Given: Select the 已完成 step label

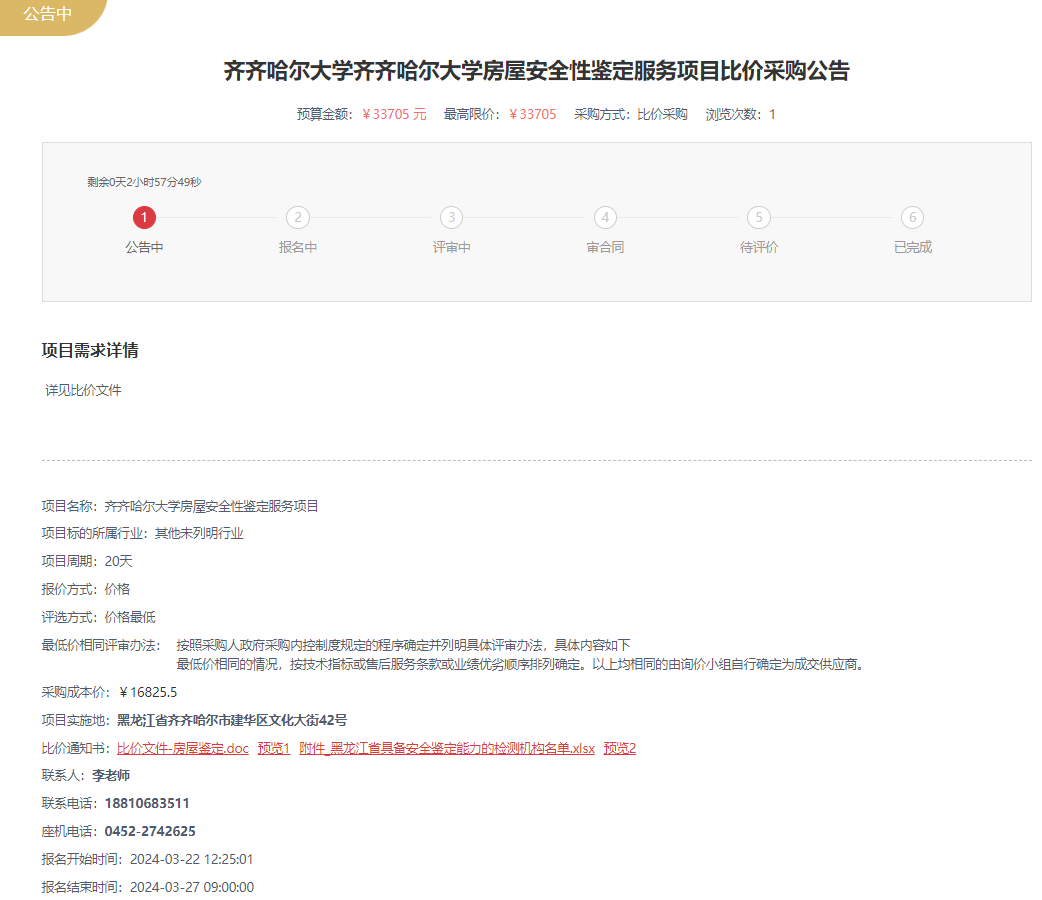Looking at the screenshot, I should click(x=912, y=247).
